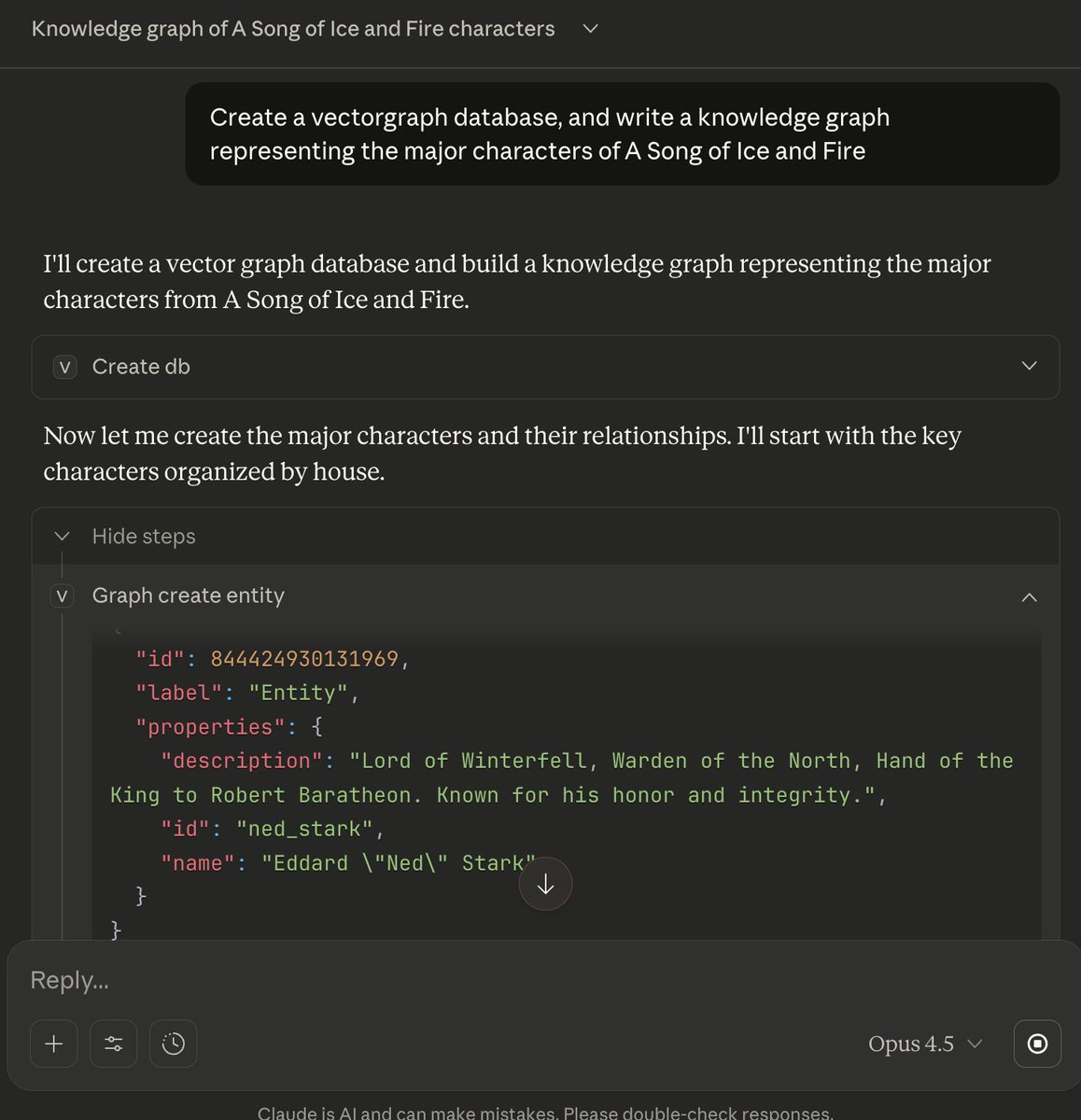The height and width of the screenshot is (1120, 1081).
Task: Click the conversation title 'Knowledge graph of A Song of Ice and Fire characters'
Action: click(293, 29)
